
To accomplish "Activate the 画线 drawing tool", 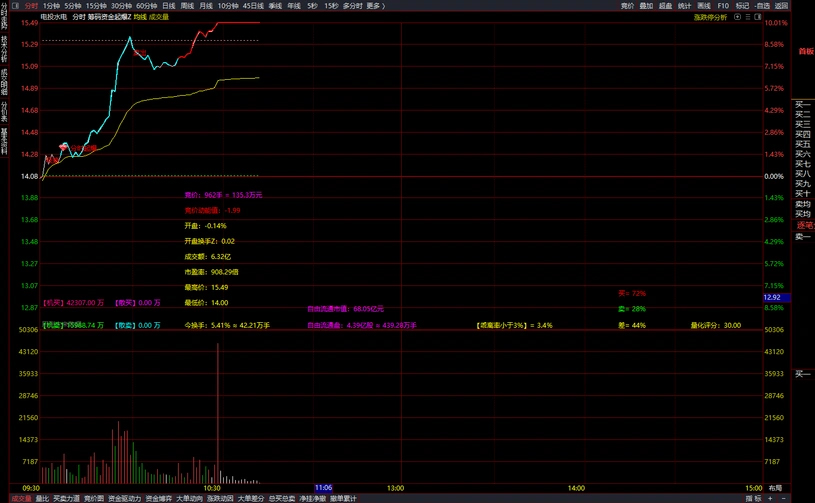I will [x=704, y=6].
